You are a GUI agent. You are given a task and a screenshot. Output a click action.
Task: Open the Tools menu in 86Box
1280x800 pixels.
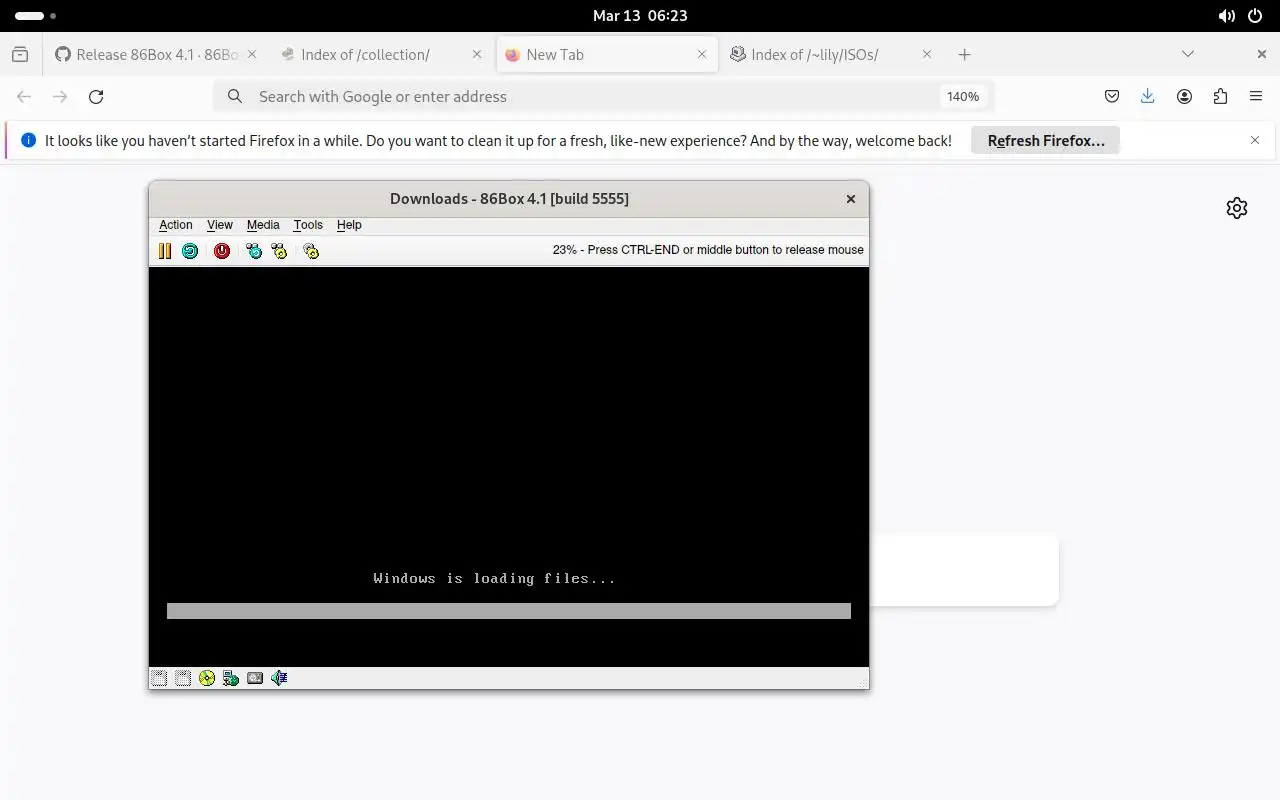tap(308, 225)
